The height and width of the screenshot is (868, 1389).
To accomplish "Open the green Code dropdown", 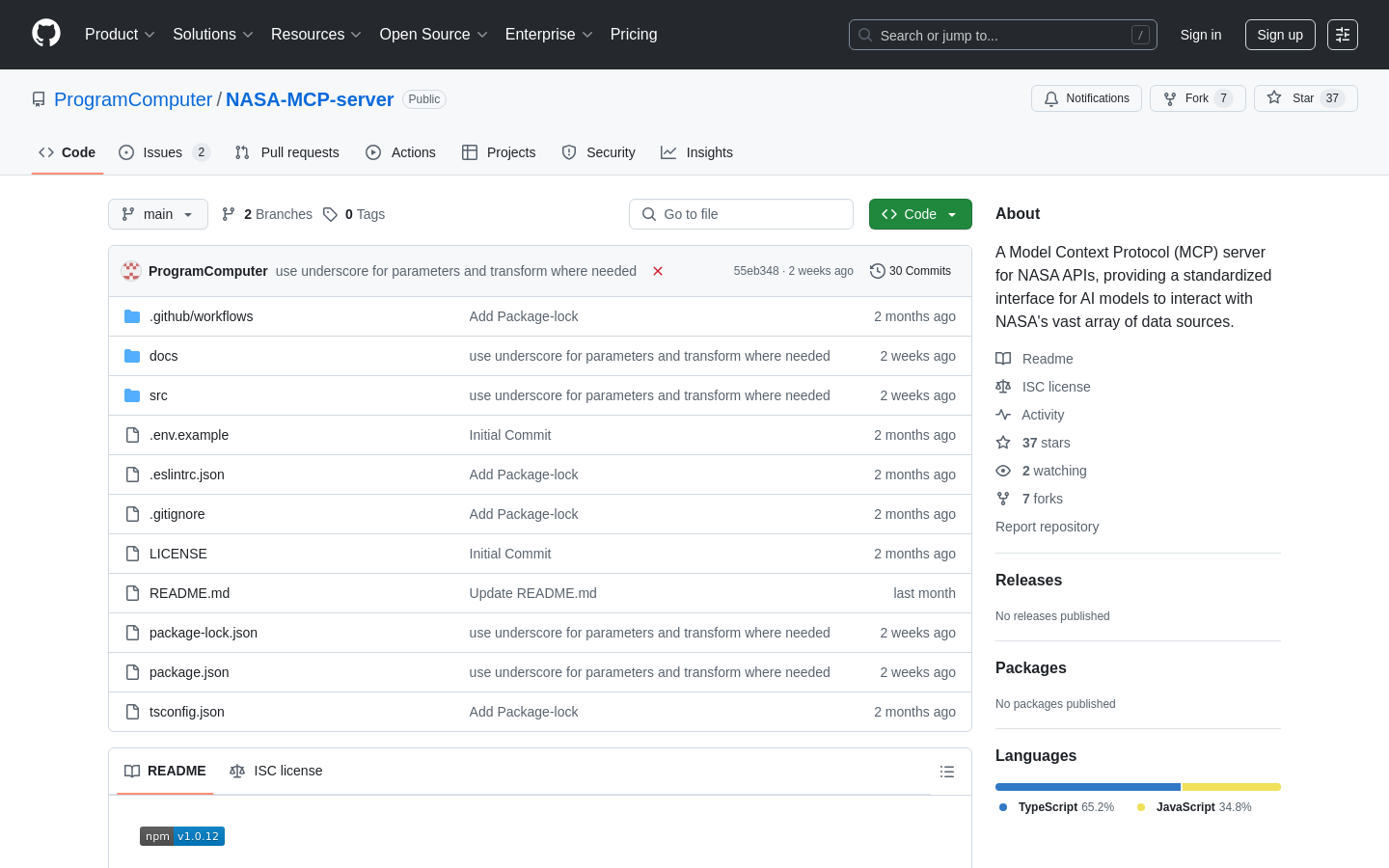I will point(920,214).
